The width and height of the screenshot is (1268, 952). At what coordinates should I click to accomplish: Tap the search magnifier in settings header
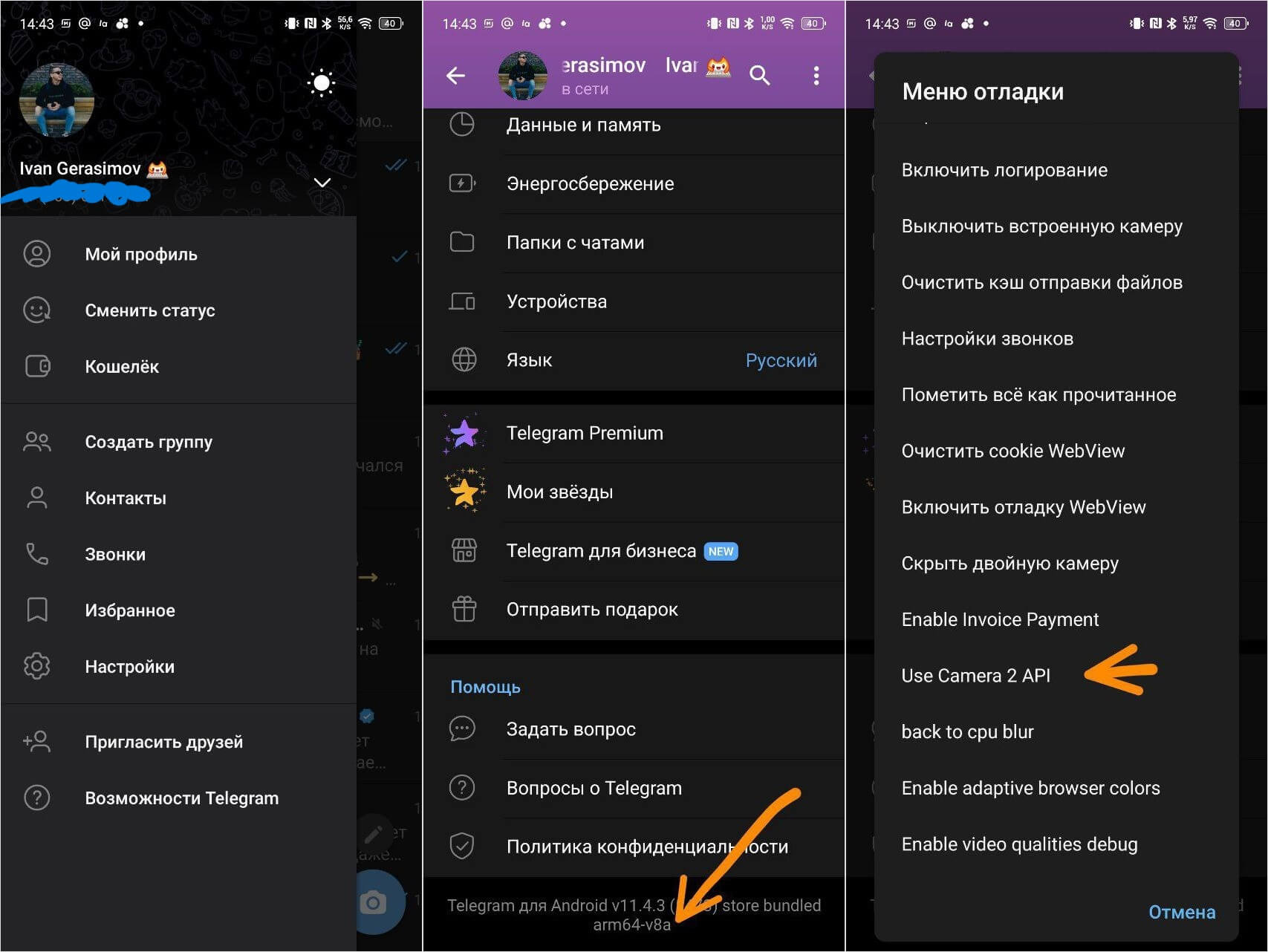click(759, 75)
